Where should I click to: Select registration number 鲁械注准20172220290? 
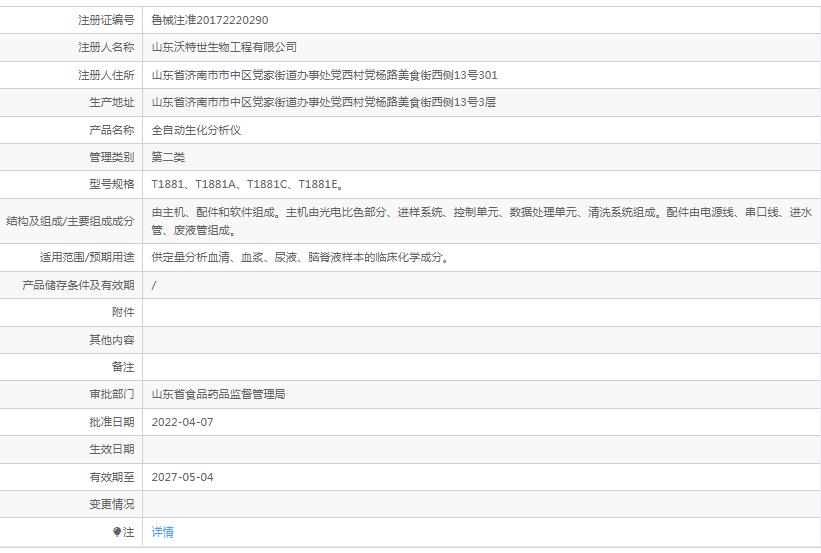point(209,20)
